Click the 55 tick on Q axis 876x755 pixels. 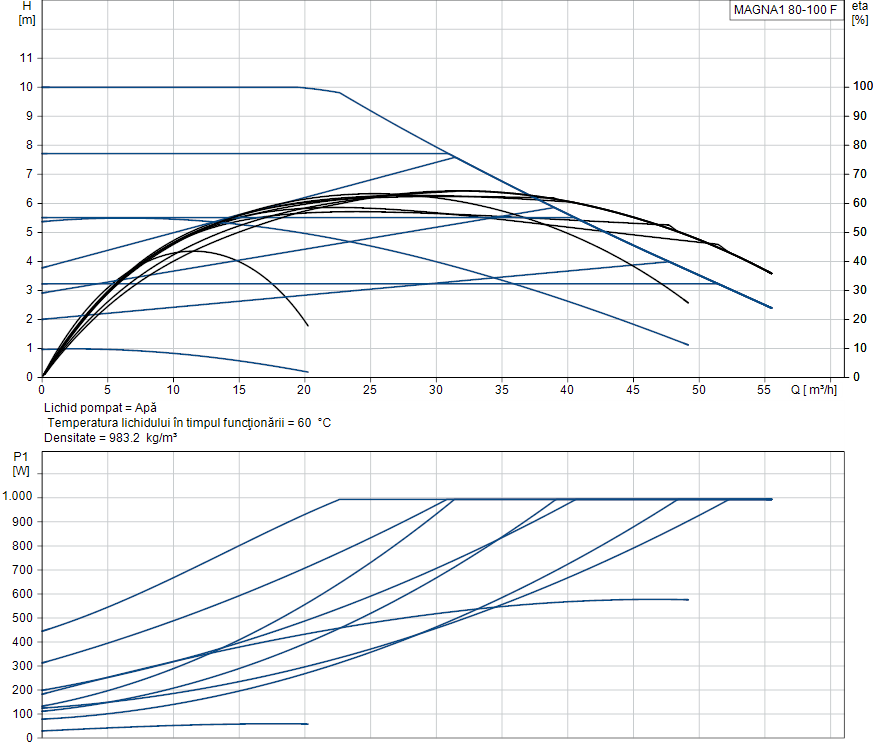pyautogui.click(x=766, y=390)
